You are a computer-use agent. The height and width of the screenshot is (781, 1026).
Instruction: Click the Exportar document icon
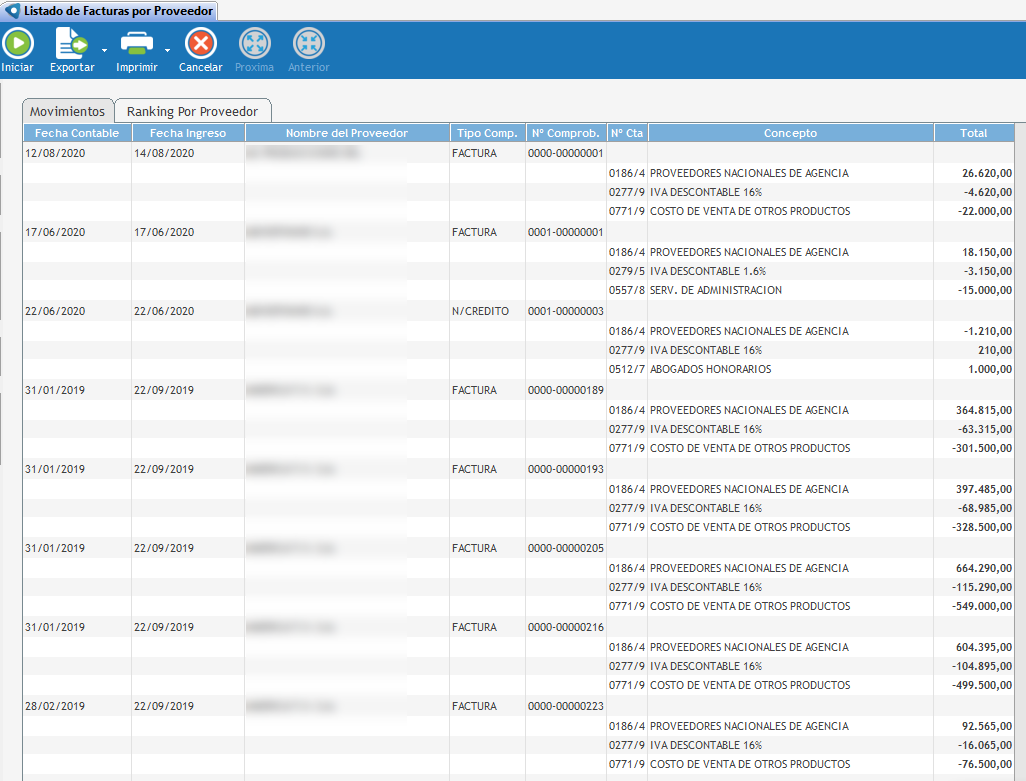click(71, 44)
